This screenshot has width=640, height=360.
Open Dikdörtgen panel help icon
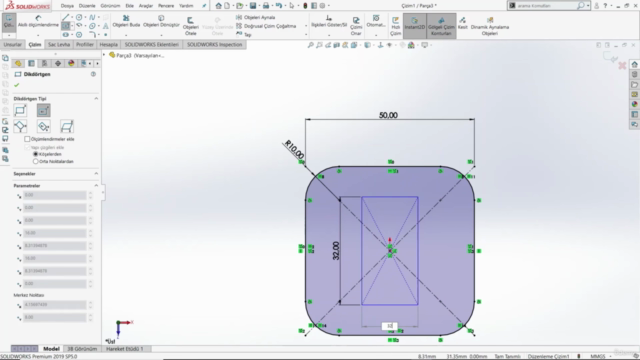click(93, 74)
